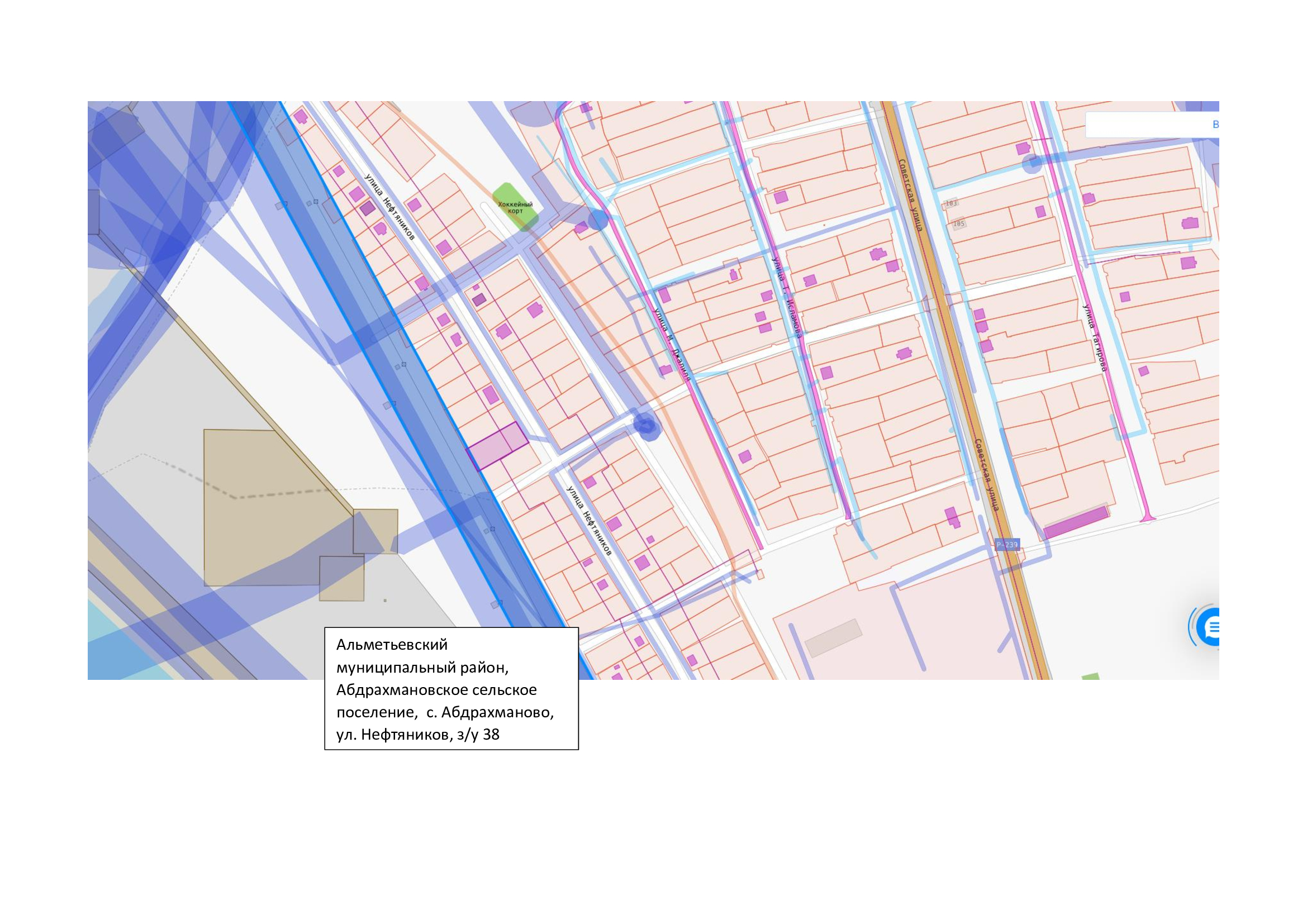Click the улица М. Джалиля street label
The width and height of the screenshot is (1307, 924).
(672, 345)
